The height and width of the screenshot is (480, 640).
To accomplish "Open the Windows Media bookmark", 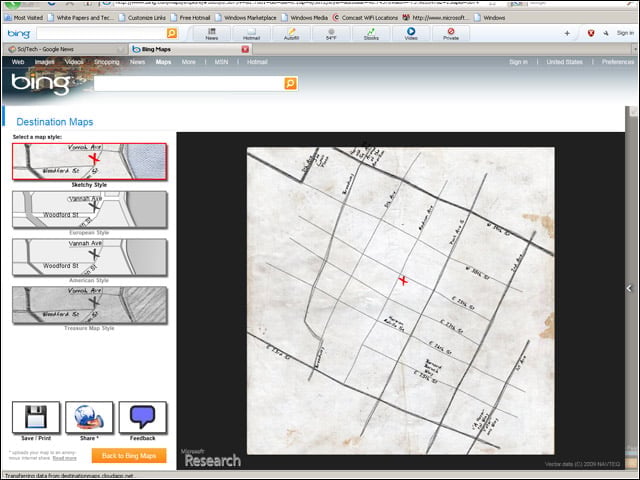I will click(304, 18).
